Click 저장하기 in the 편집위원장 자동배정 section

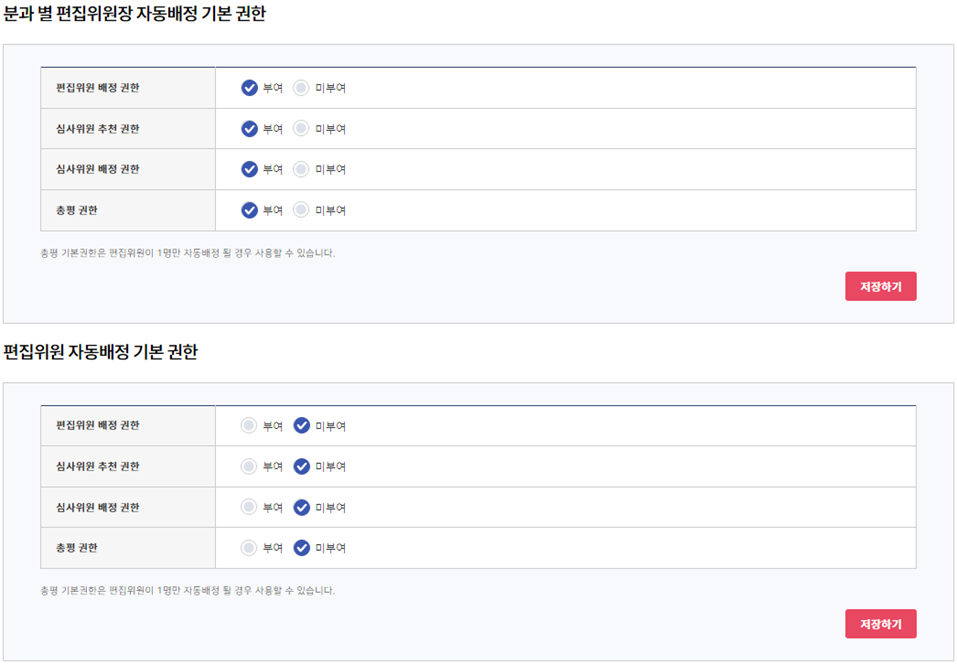tap(880, 287)
